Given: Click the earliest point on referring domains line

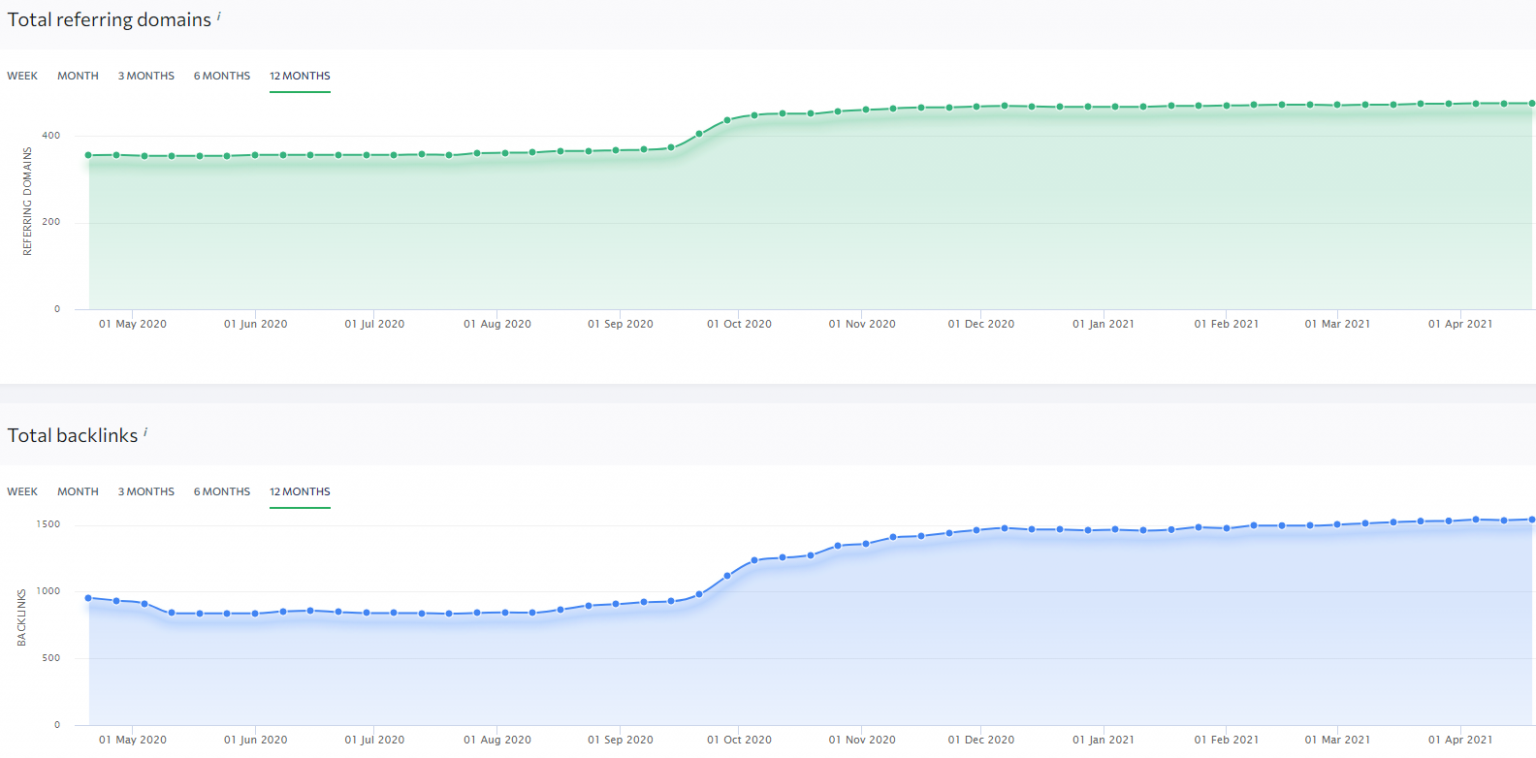Looking at the screenshot, I should (88, 155).
